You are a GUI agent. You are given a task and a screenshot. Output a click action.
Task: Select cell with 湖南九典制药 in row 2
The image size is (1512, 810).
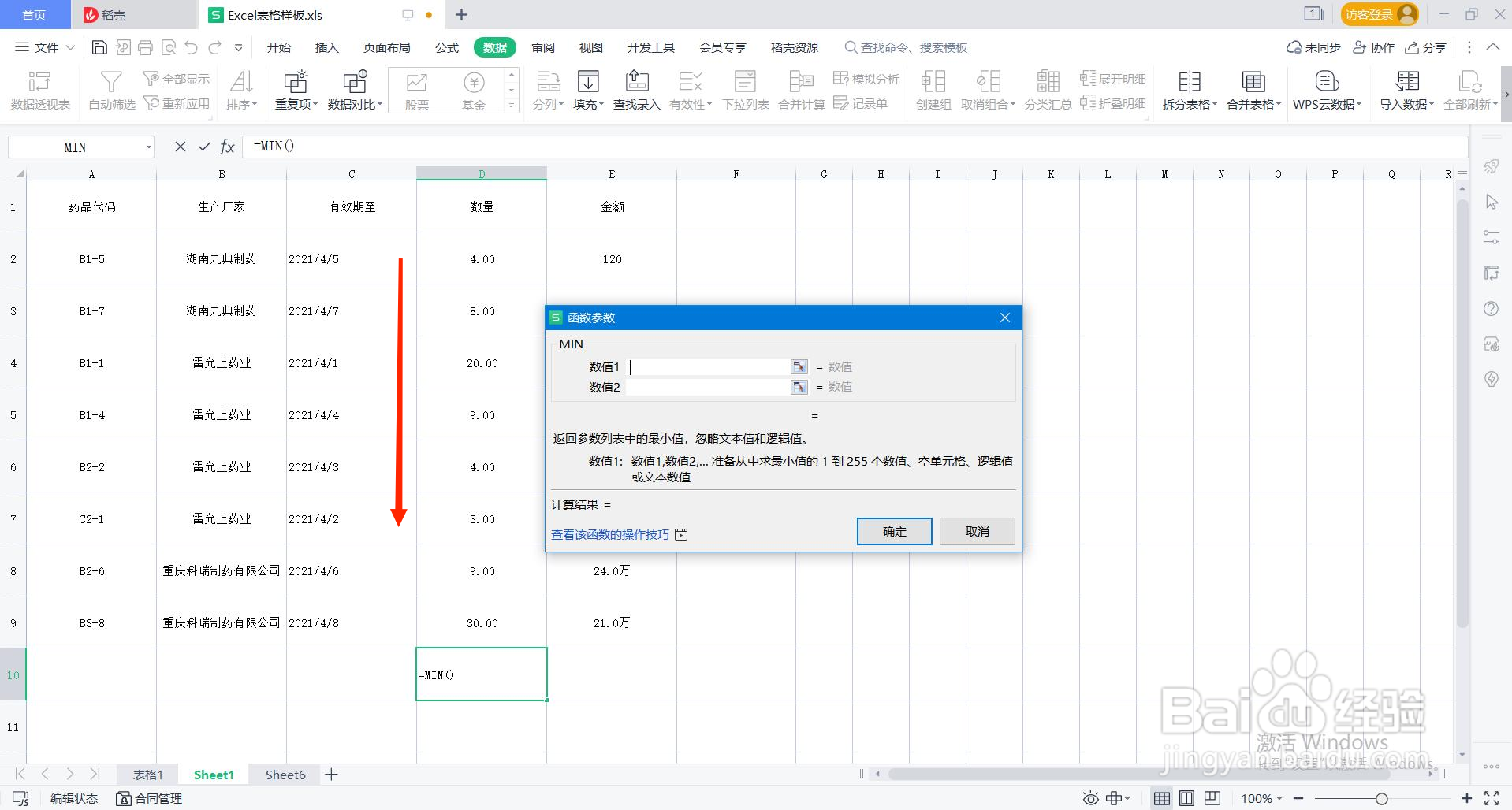(x=222, y=258)
